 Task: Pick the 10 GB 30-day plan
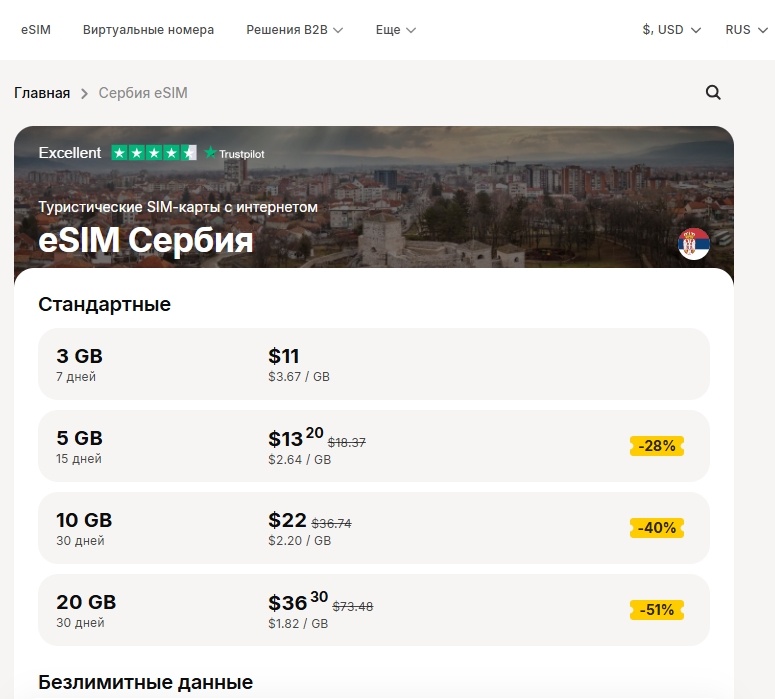pos(373,528)
